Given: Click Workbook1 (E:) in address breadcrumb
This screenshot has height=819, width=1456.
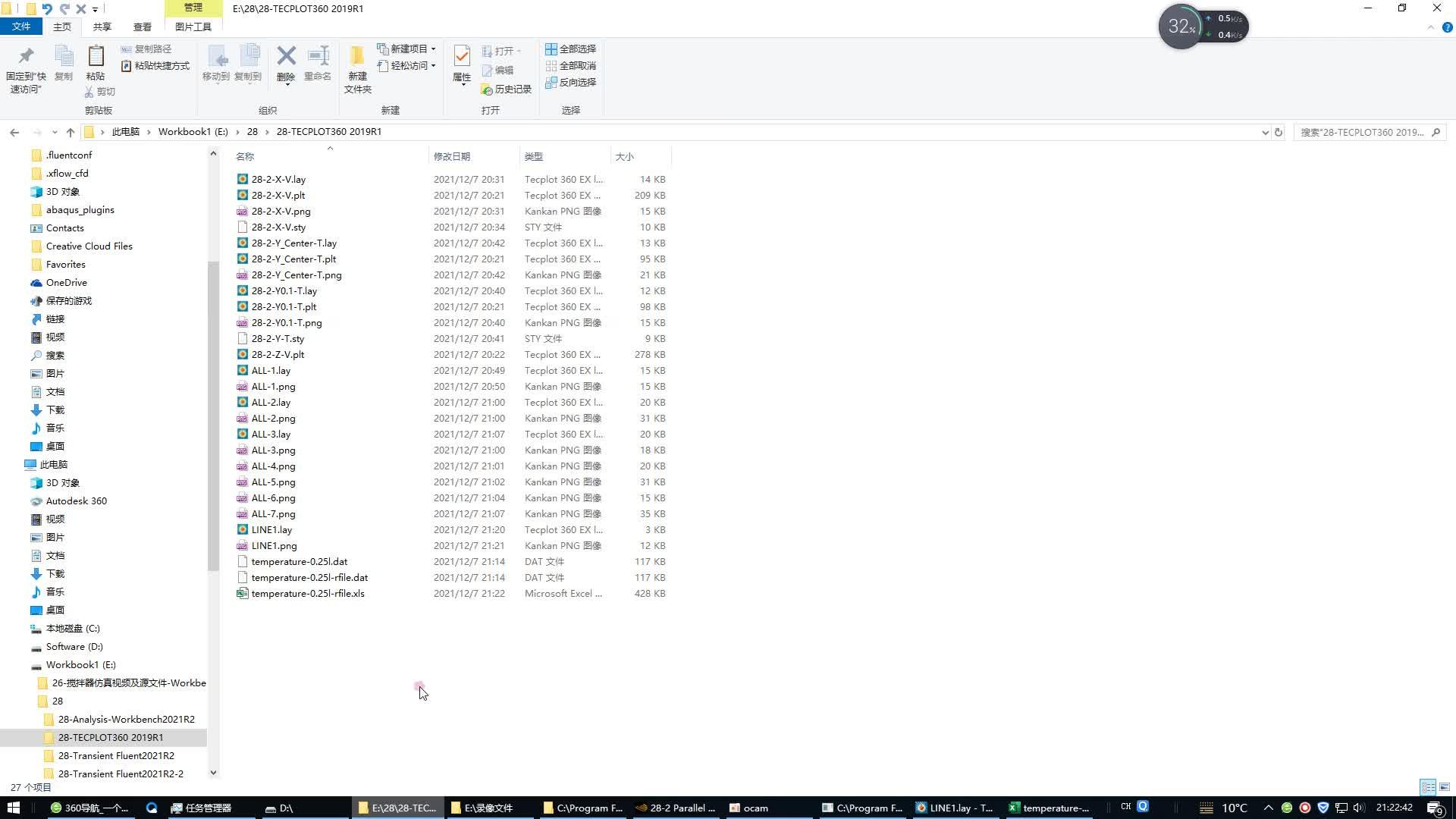Looking at the screenshot, I should pos(193,132).
